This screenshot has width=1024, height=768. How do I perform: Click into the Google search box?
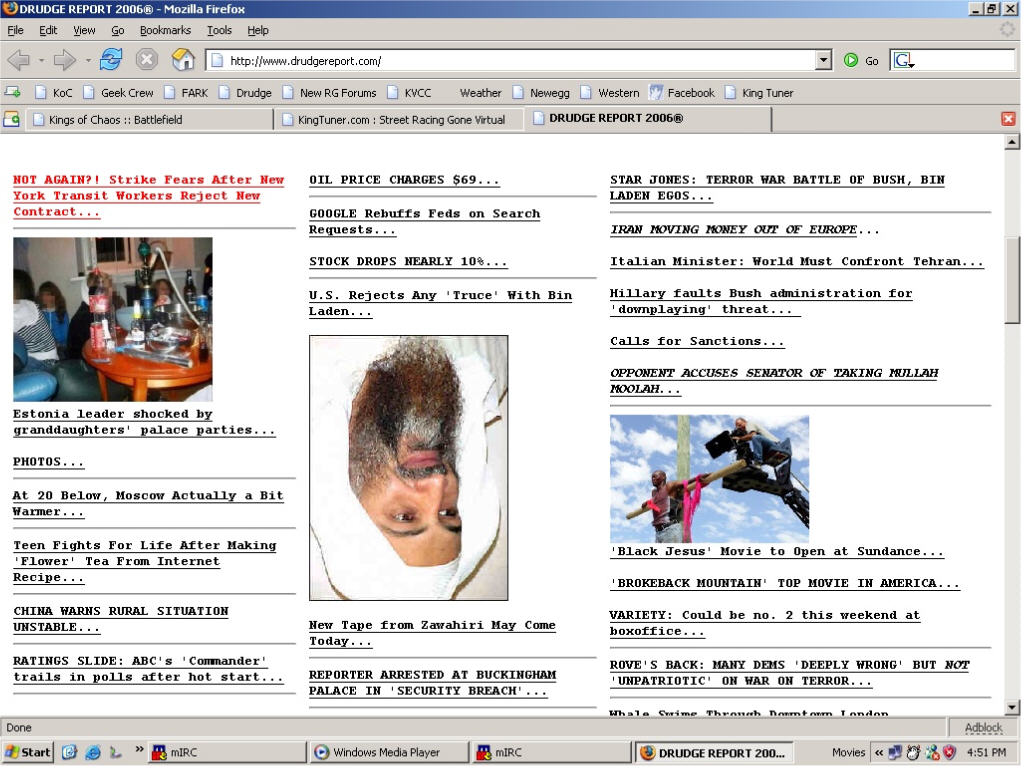pos(965,61)
